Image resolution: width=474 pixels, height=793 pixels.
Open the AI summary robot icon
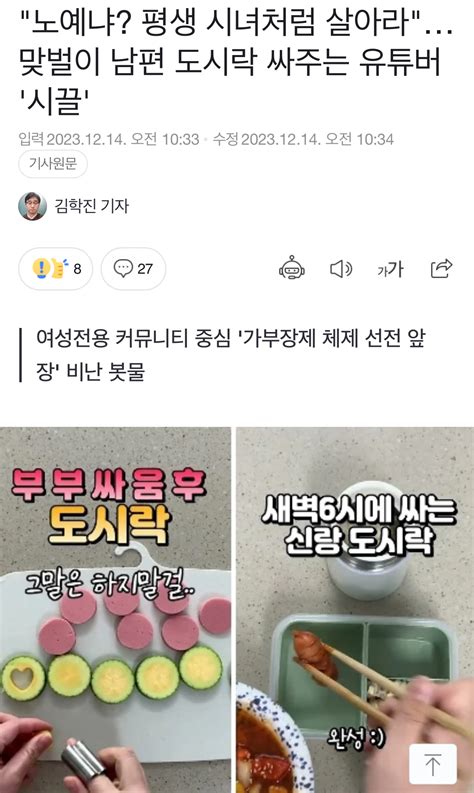pyautogui.click(x=292, y=269)
